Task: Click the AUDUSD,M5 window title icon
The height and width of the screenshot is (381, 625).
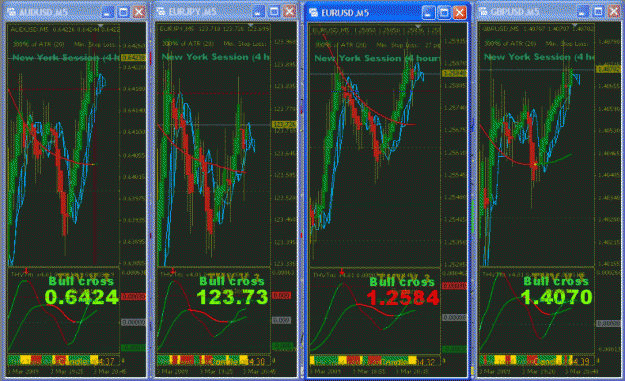Action: (12, 12)
